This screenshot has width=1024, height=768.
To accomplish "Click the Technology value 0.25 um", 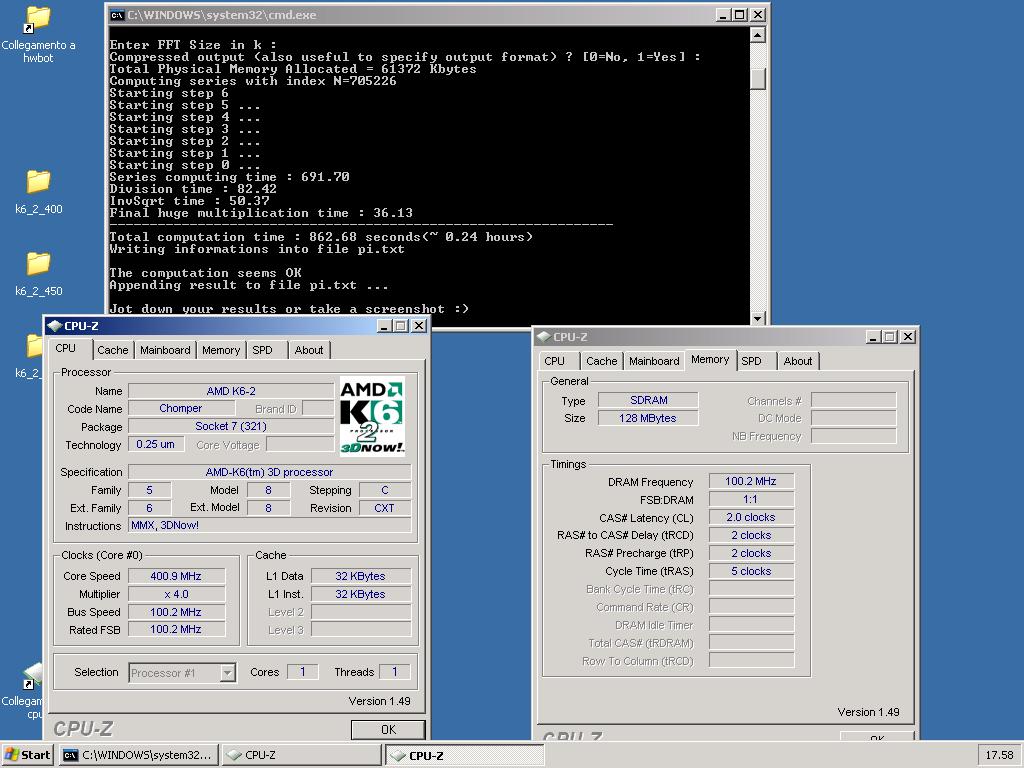I will [155, 444].
